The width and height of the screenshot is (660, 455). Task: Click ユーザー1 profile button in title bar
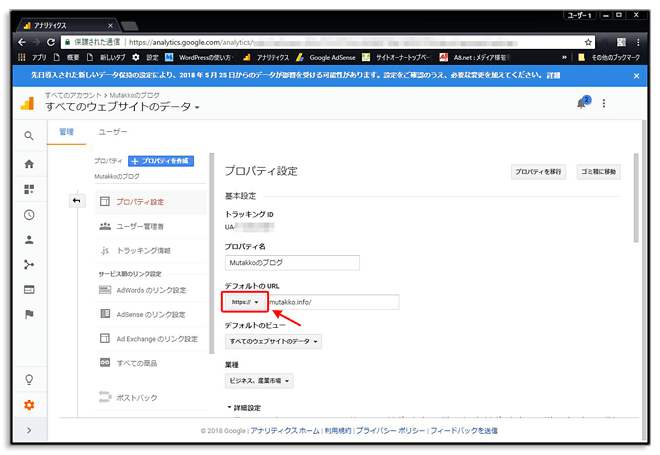pyautogui.click(x=580, y=15)
